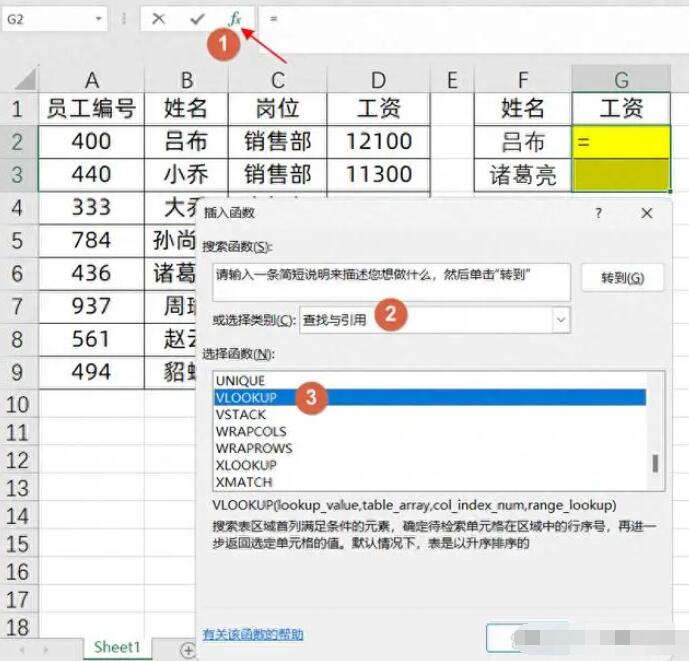689x661 pixels.
Task: Open the Name Box dropdown arrow
Action: pyautogui.click(x=99, y=19)
